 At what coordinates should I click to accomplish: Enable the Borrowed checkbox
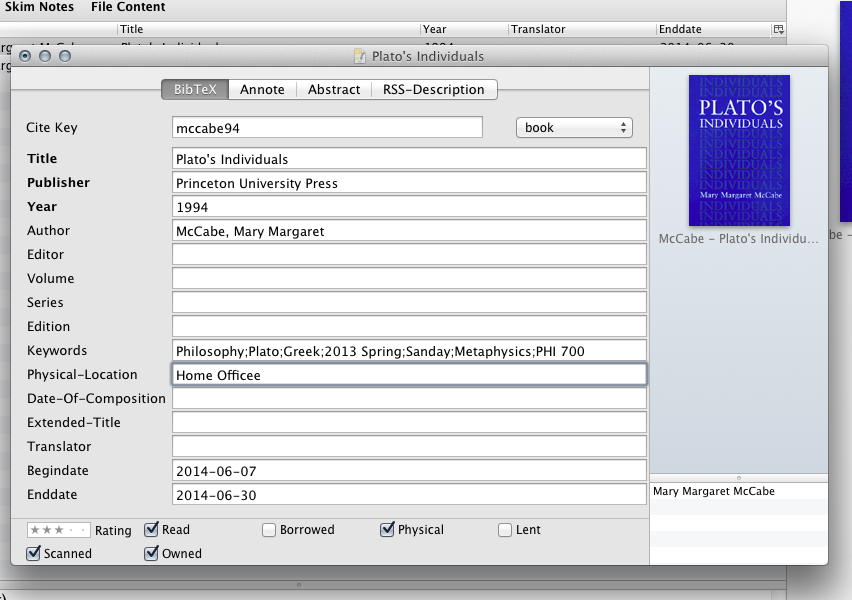click(x=269, y=530)
